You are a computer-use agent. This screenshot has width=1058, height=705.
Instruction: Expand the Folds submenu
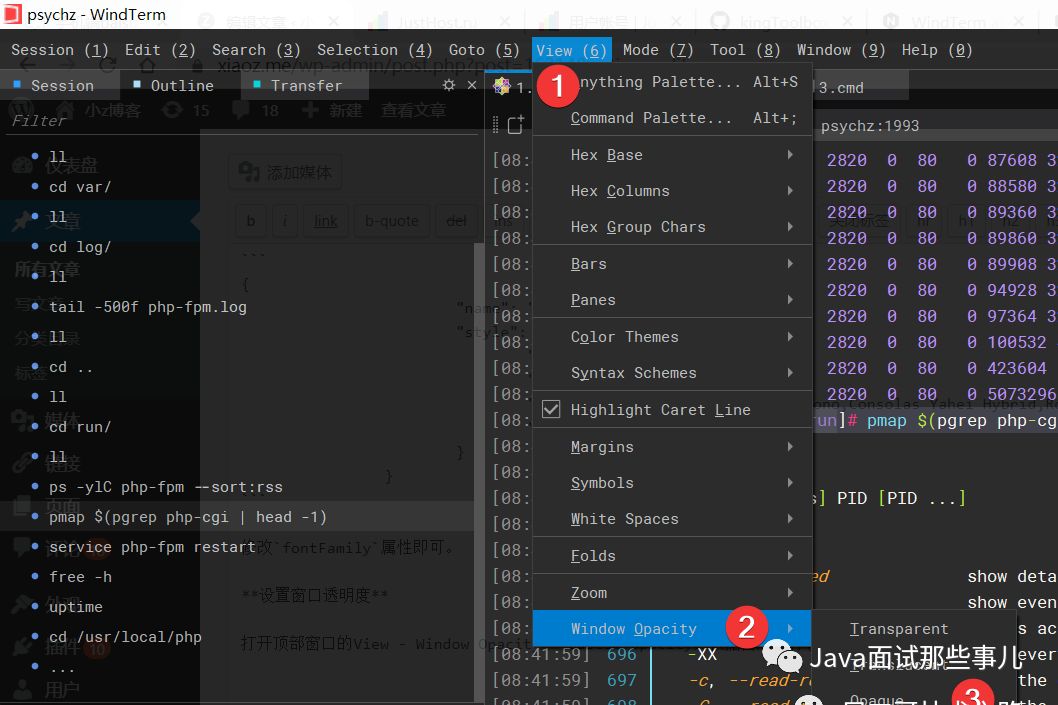[x=673, y=556]
